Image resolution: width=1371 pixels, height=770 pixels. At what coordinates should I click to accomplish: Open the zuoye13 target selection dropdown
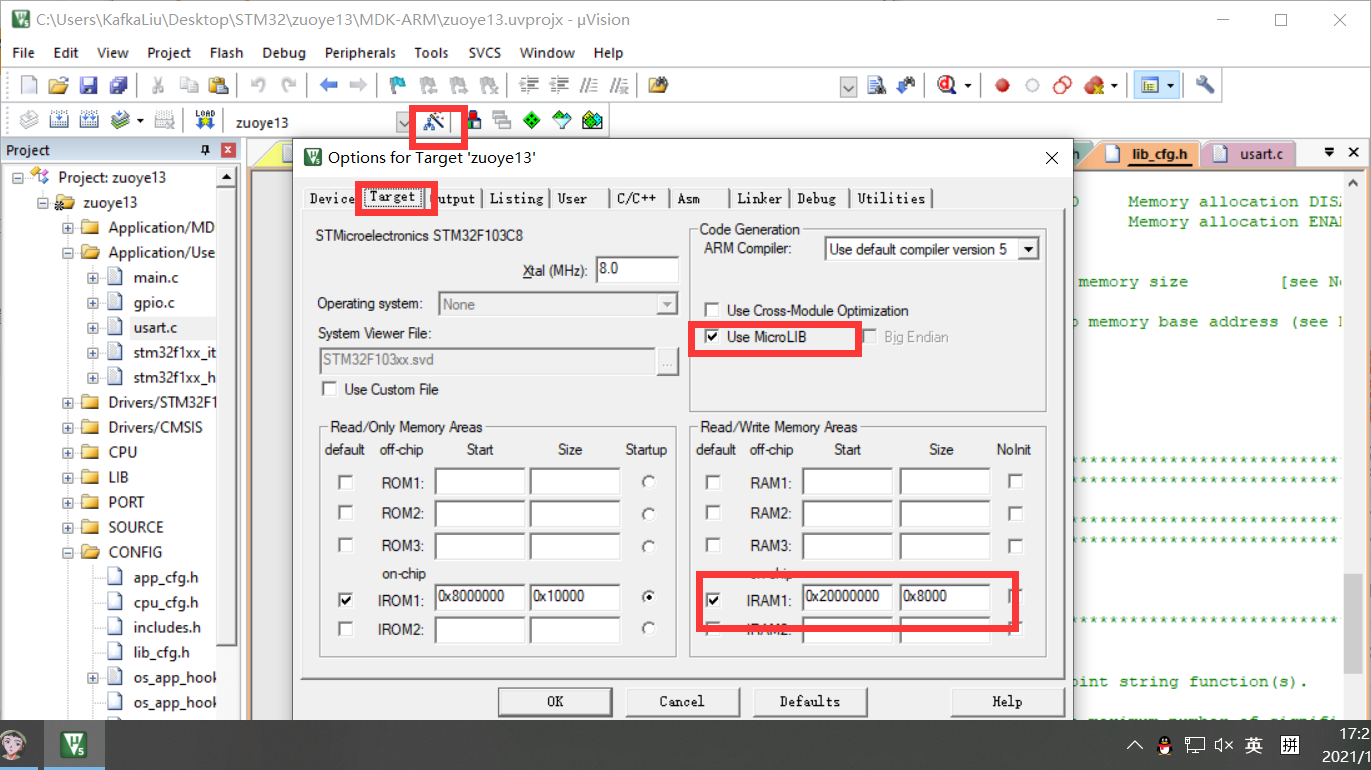coord(403,122)
